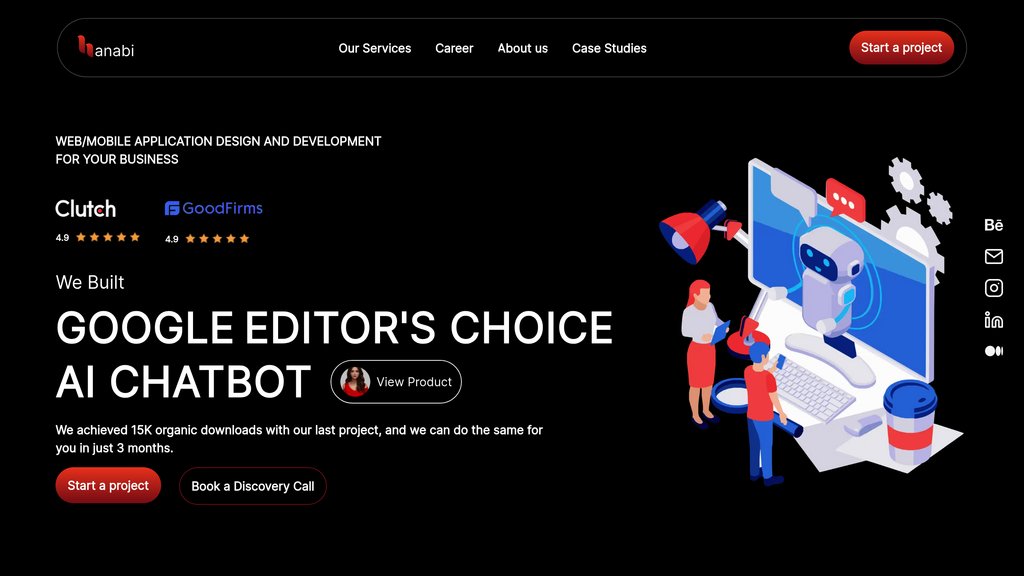
Task: Select About us in the navigation
Action: point(523,48)
